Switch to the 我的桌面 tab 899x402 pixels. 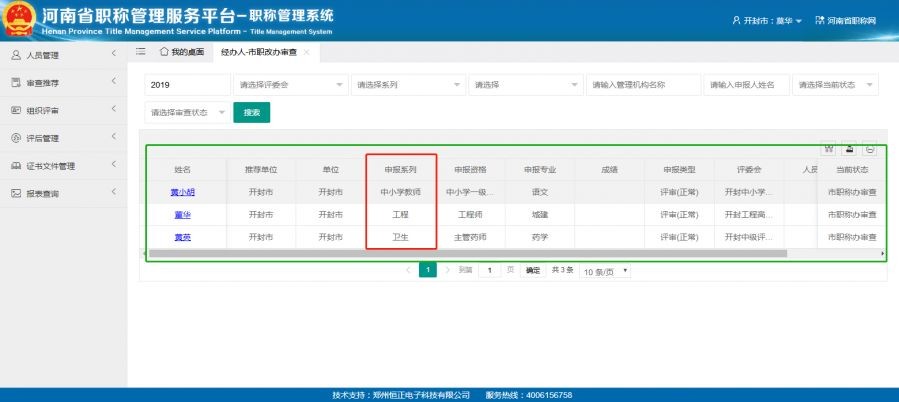click(182, 52)
